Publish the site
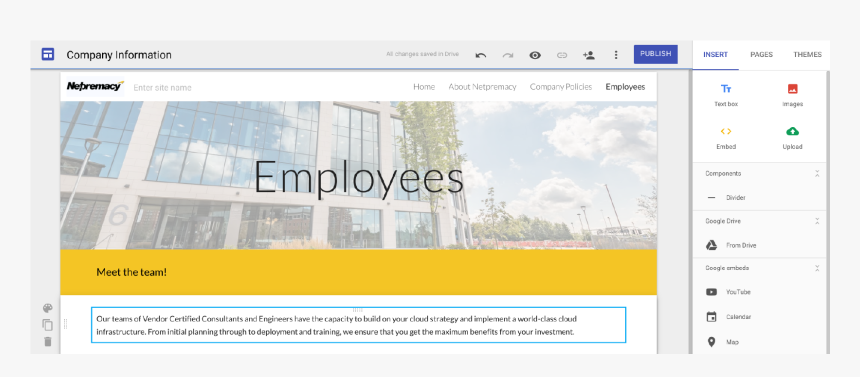The height and width of the screenshot is (377, 860). point(655,54)
